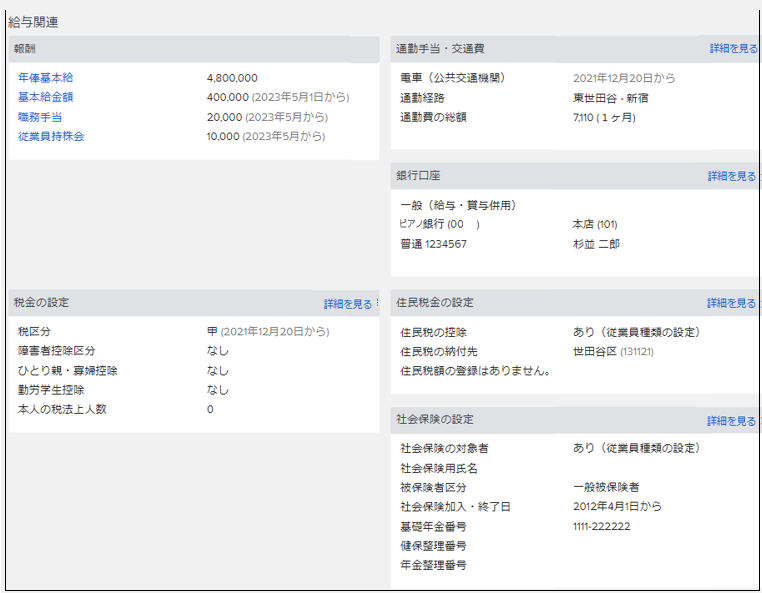Click the commute route 東世田谷 - 新宿
762x593 pixels.
click(609, 98)
